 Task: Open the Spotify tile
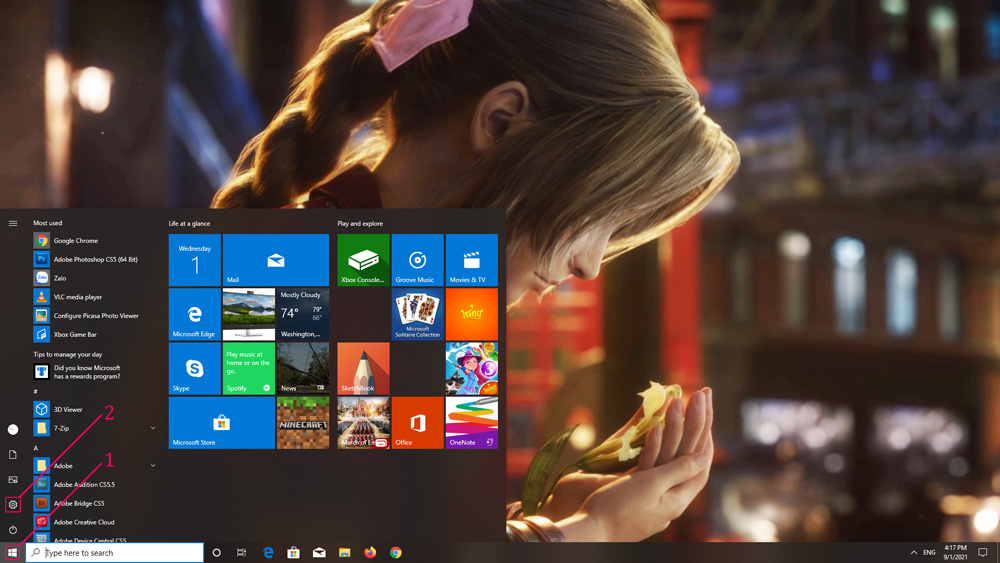click(249, 369)
